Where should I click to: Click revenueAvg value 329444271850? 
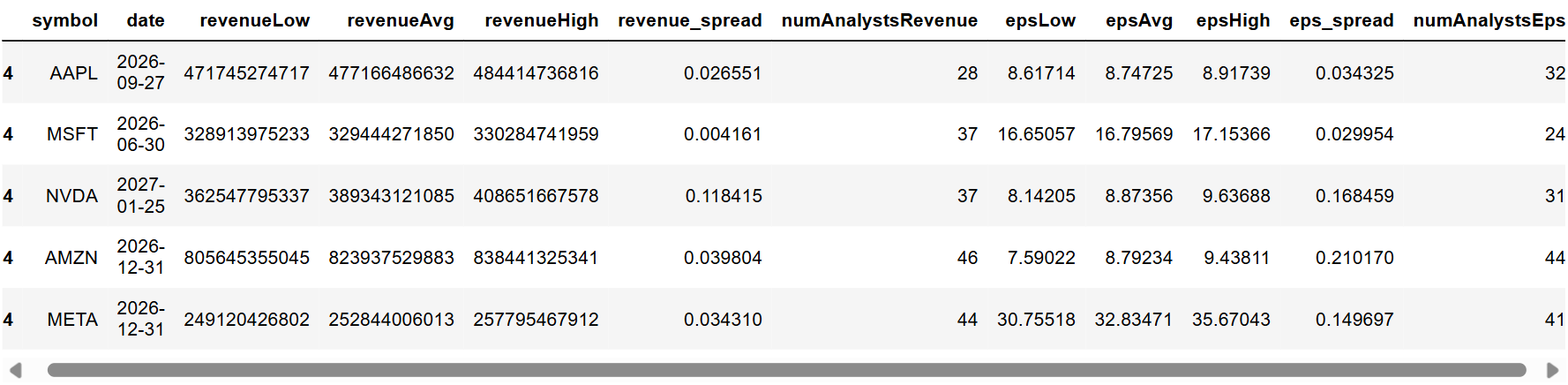[x=392, y=134]
